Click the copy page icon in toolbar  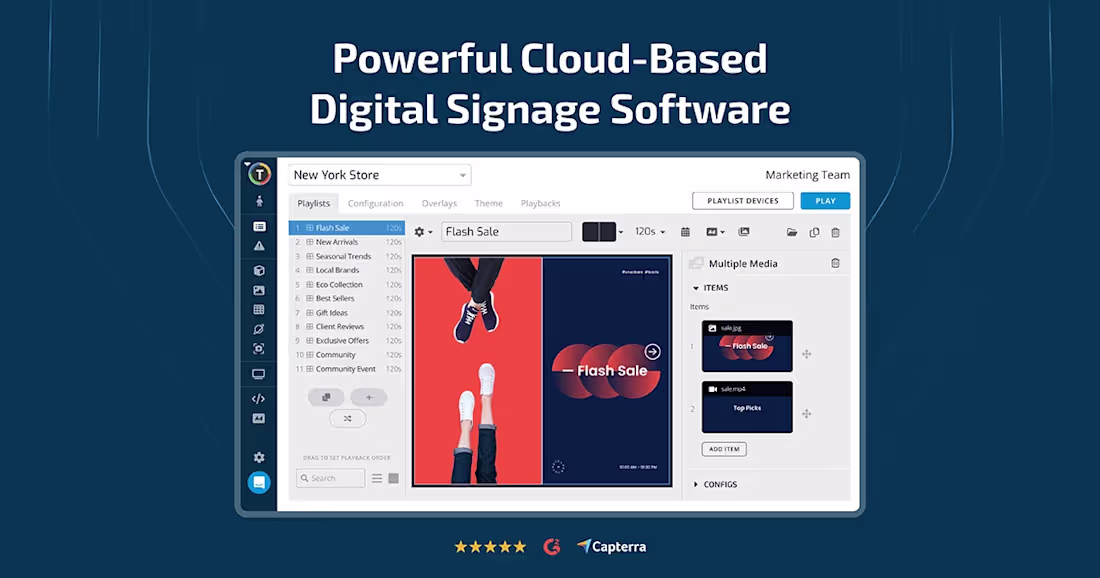[814, 232]
